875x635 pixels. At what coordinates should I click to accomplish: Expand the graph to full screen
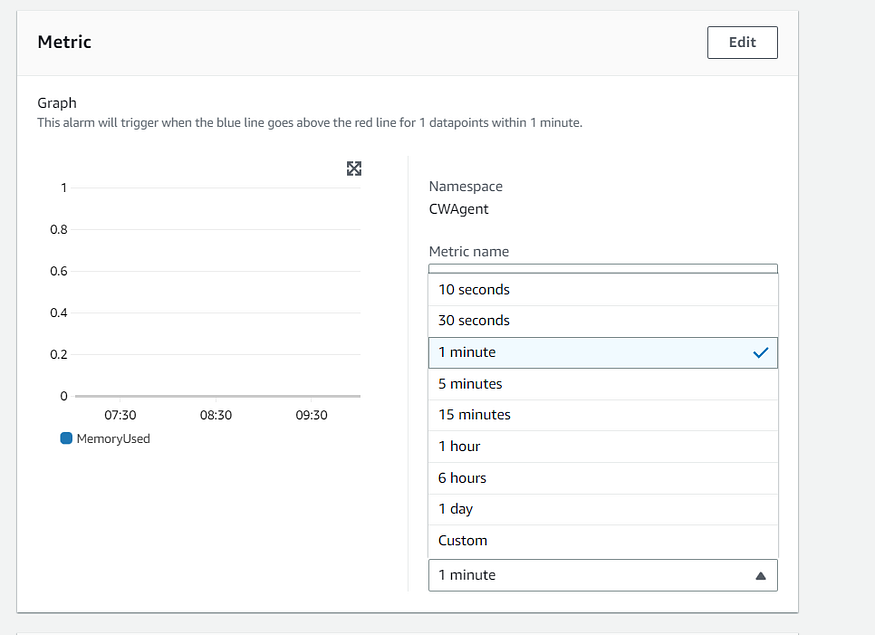(x=353, y=169)
